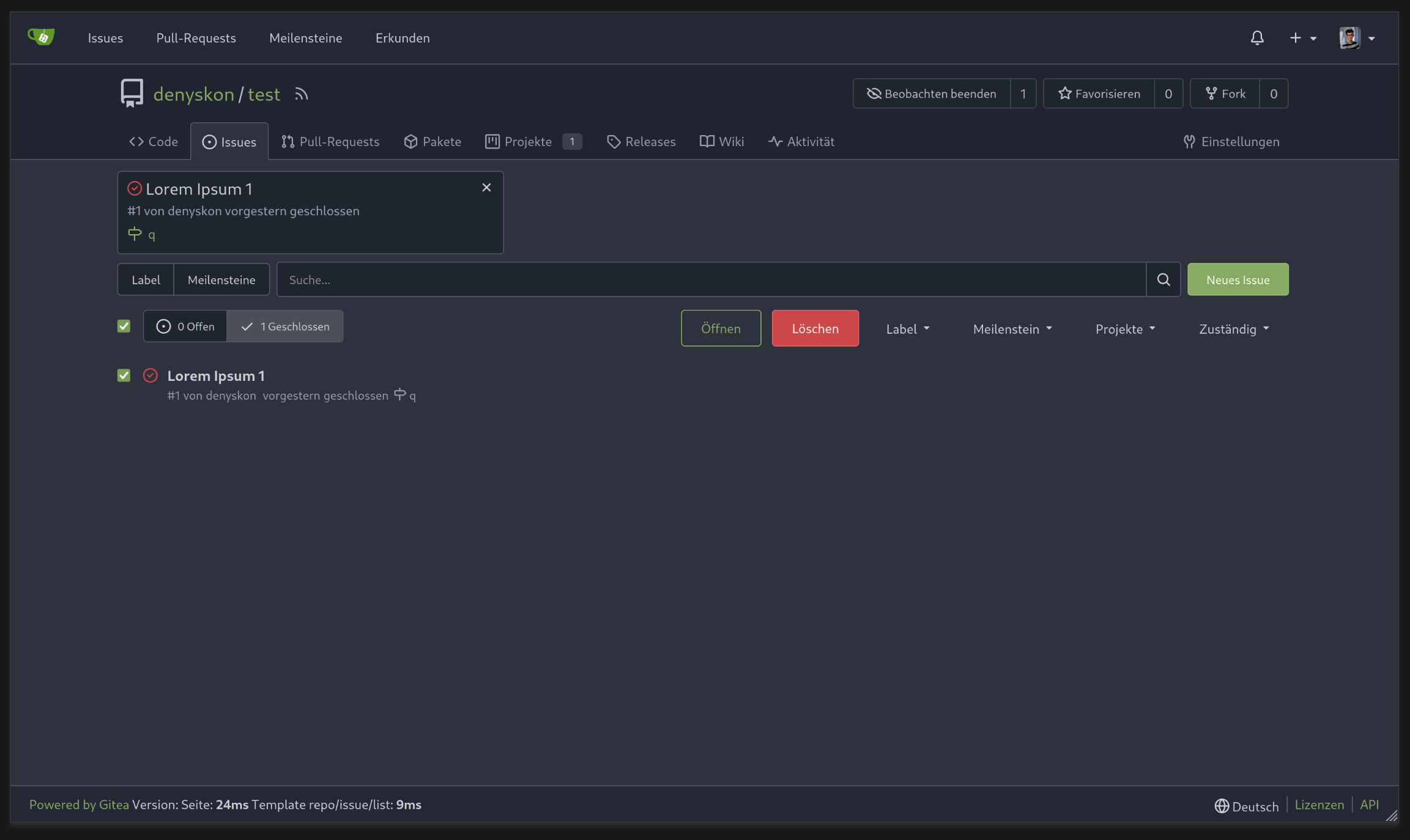The width and height of the screenshot is (1410, 840).
Task: Click Öffnen to reopen selected issues
Action: pyautogui.click(x=721, y=328)
